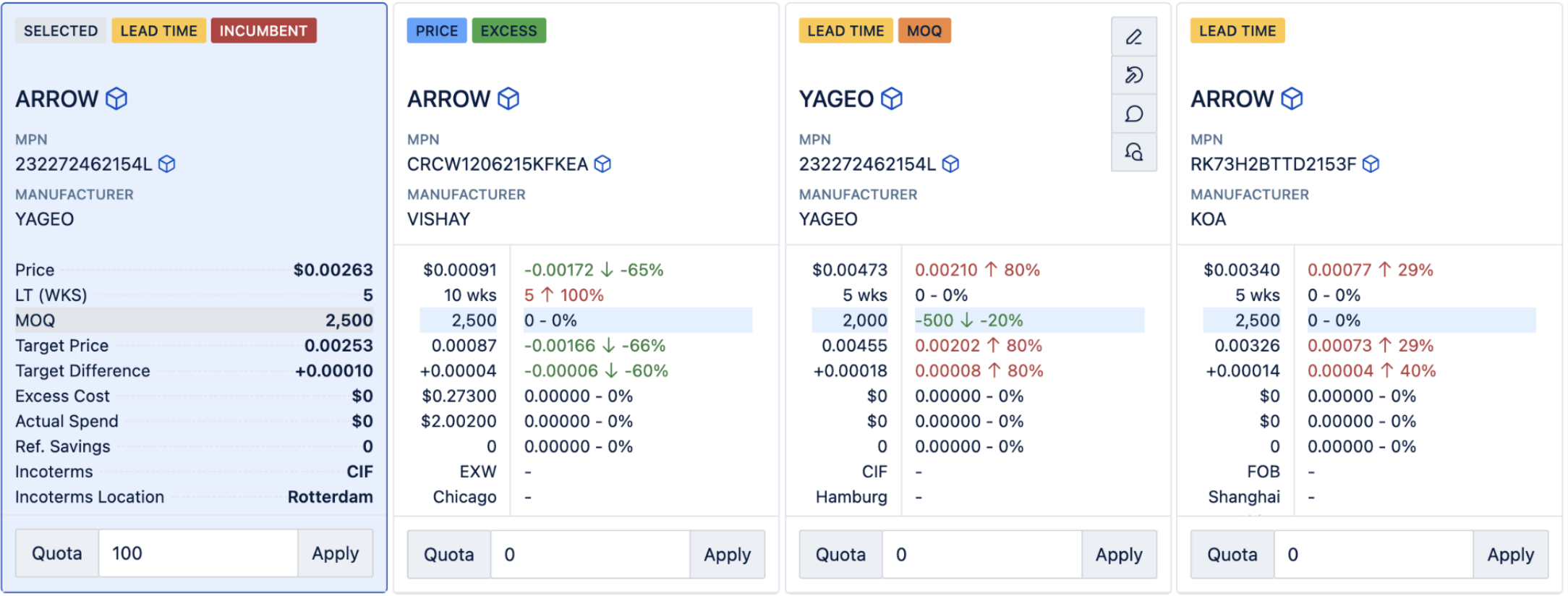Click the cube icon beside ARROW in the selected card
The image size is (1568, 596).
[x=116, y=98]
